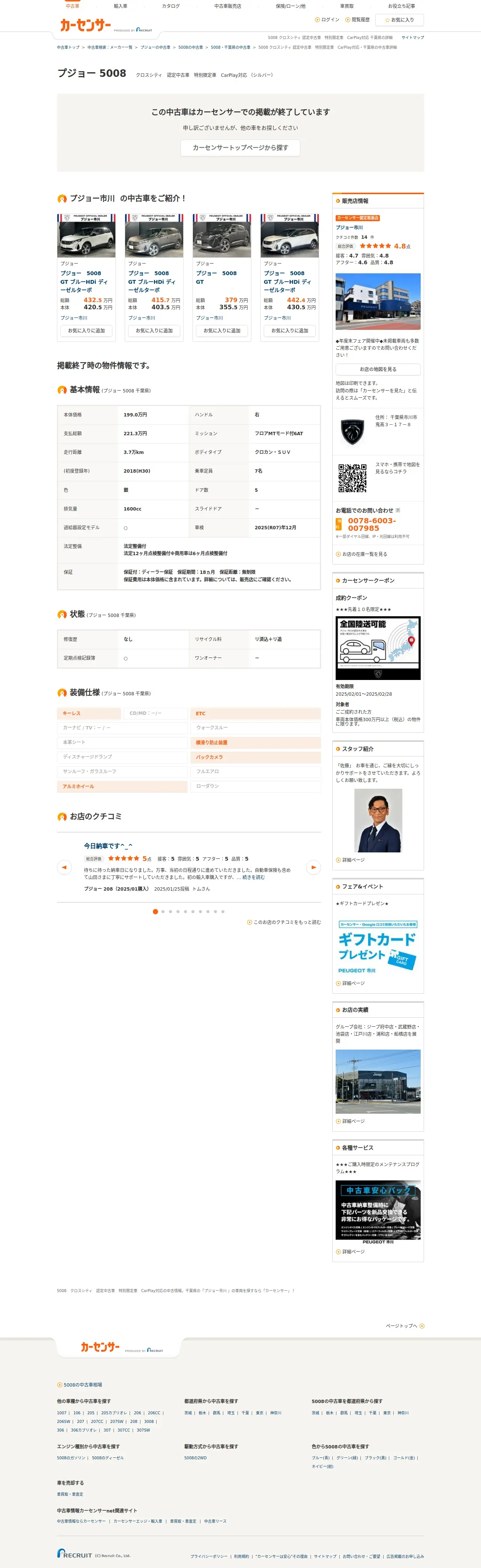Open the 今日納車です review title
Viewport: 481px width, 1568px height.
point(108,846)
